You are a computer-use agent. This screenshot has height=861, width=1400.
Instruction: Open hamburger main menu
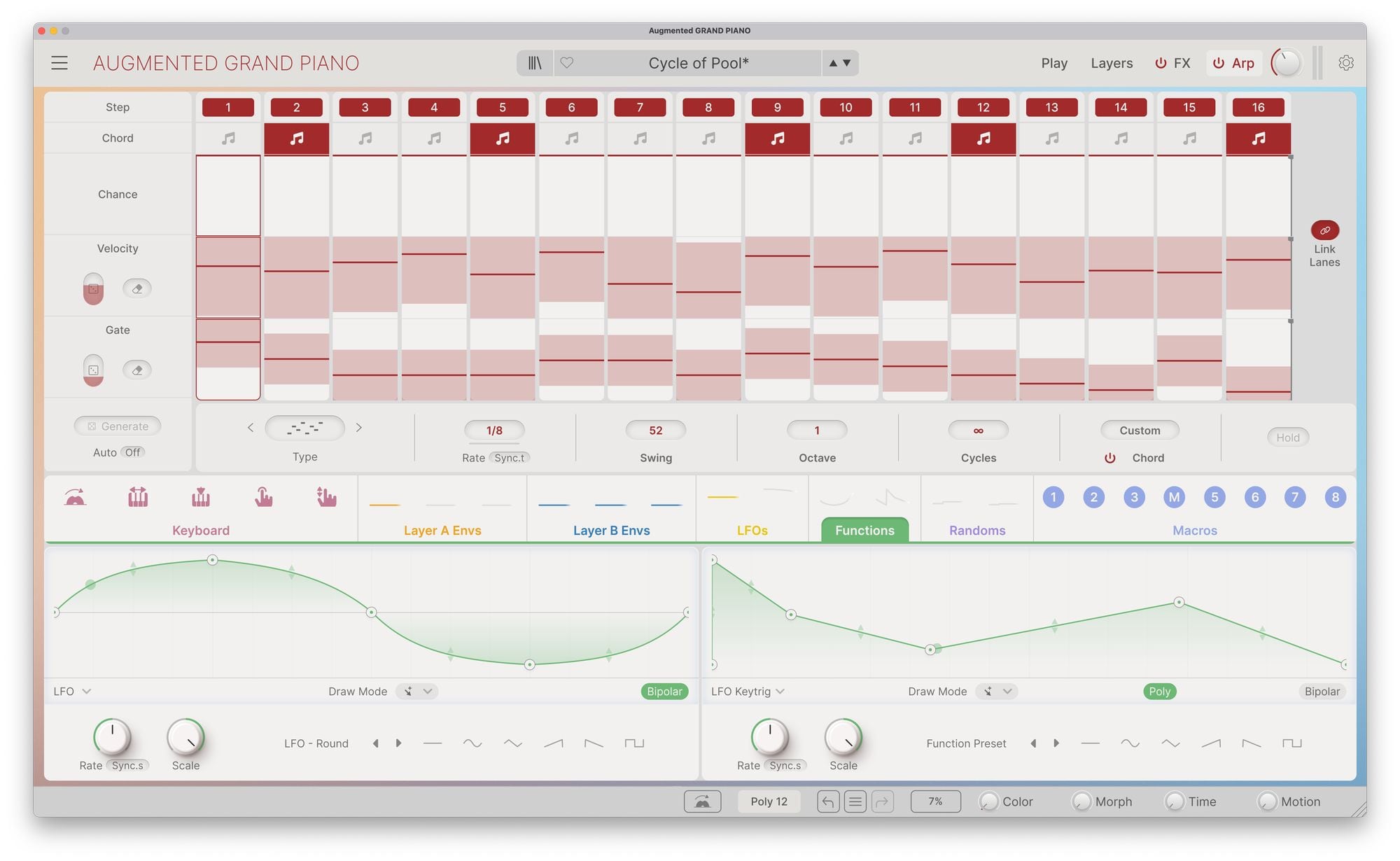point(59,63)
